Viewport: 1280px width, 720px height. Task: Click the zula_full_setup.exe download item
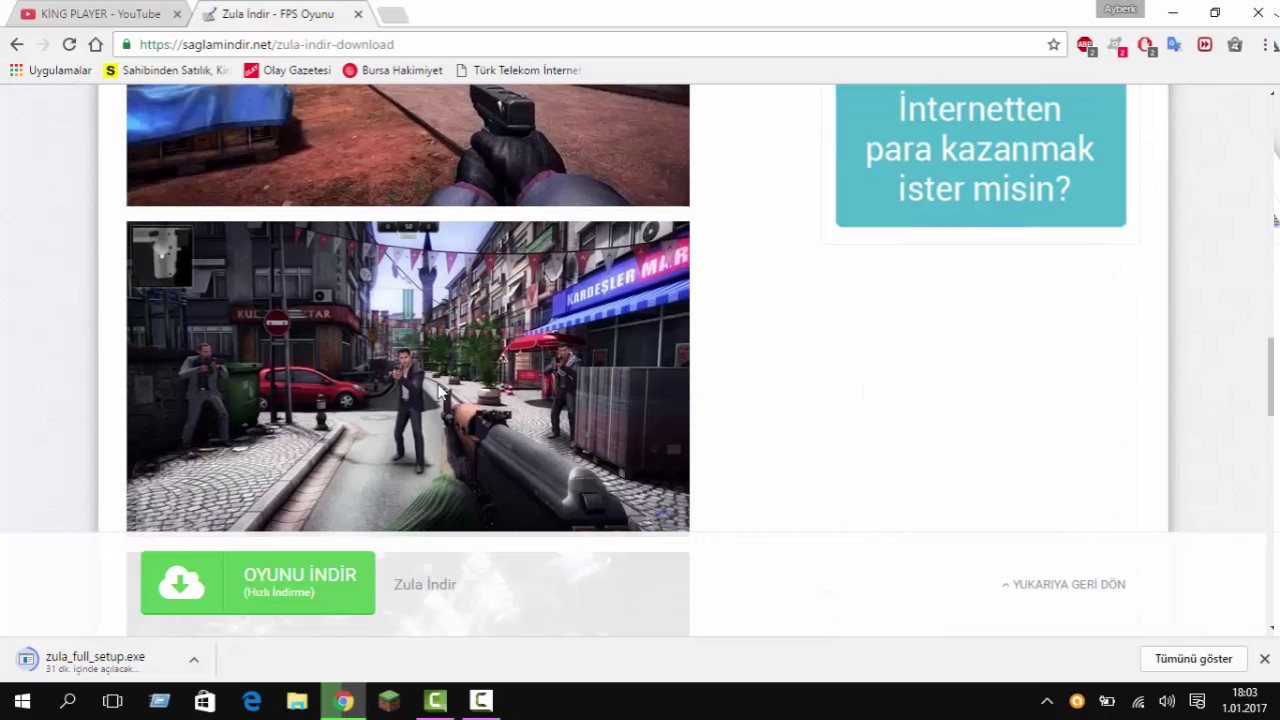(x=108, y=659)
